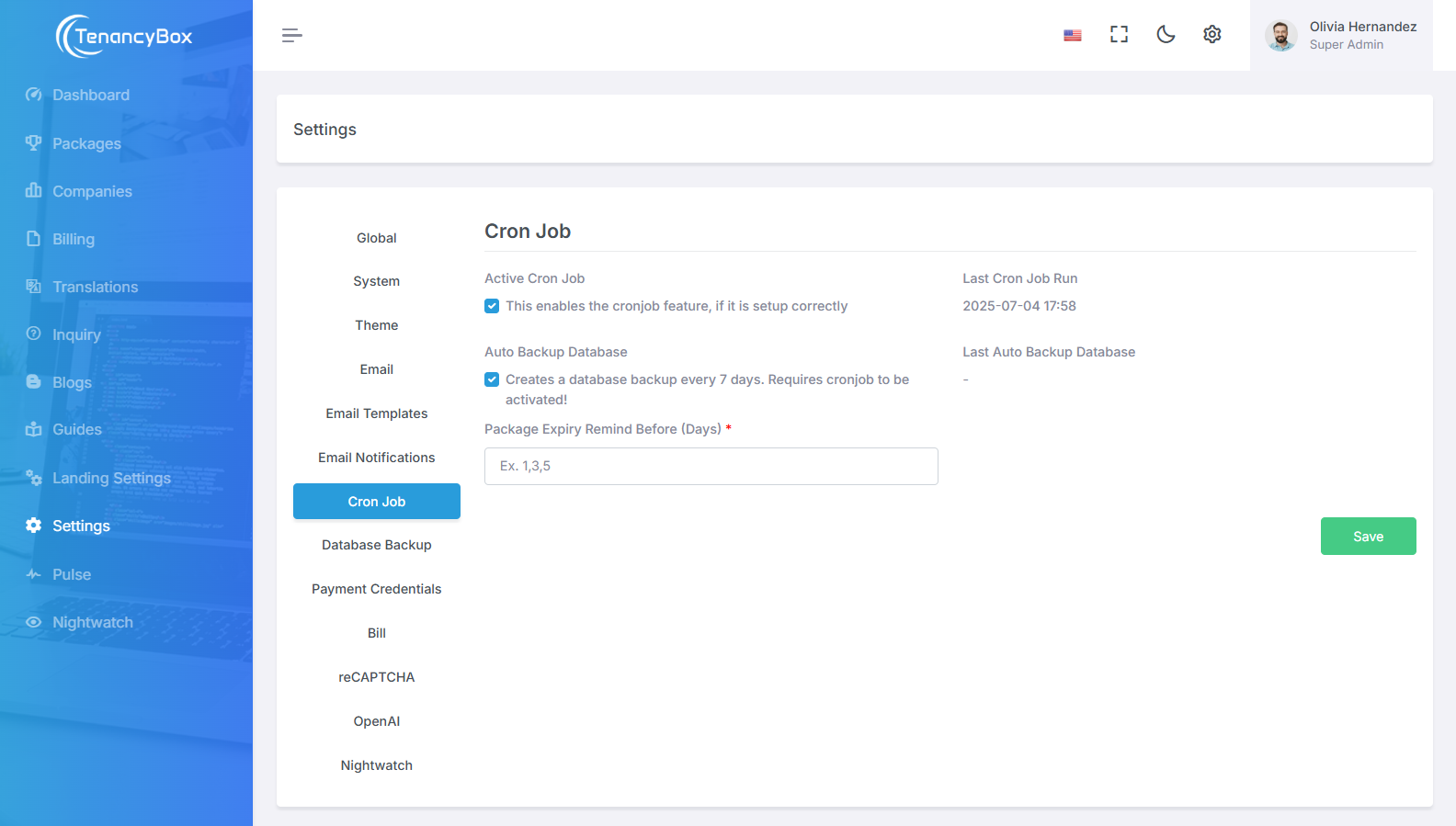Open the System settings tab
1456x826 pixels.
pos(377,281)
